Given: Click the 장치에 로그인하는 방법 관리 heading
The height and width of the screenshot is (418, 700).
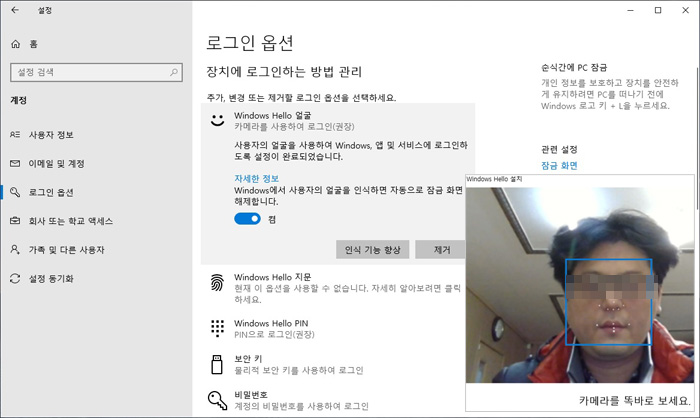Looking at the screenshot, I should [x=284, y=72].
